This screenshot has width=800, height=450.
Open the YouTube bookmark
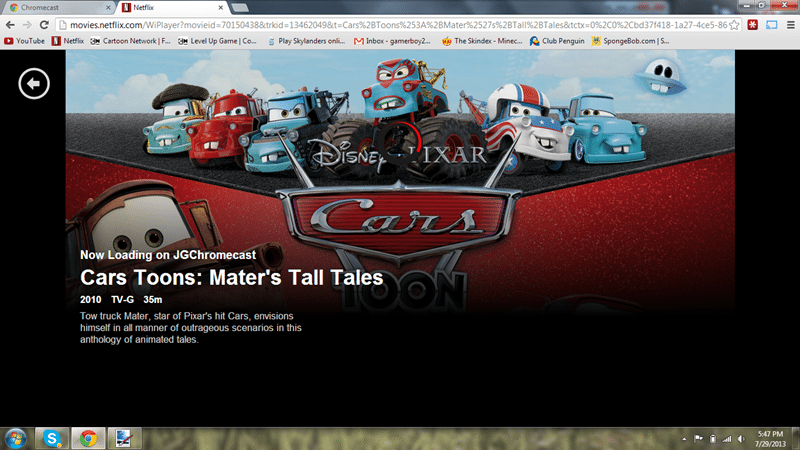click(x=24, y=41)
